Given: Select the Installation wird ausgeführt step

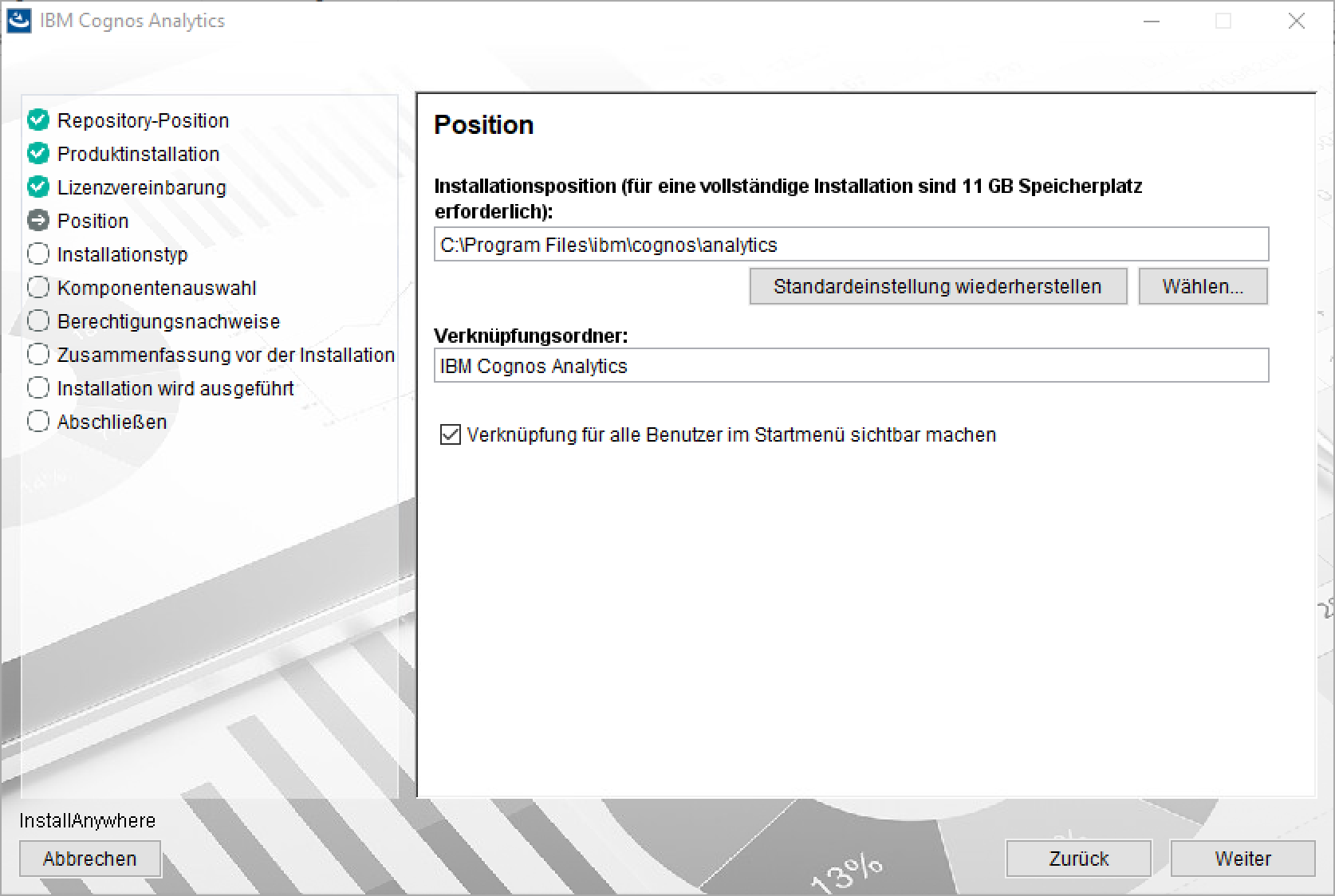Looking at the screenshot, I should [175, 388].
